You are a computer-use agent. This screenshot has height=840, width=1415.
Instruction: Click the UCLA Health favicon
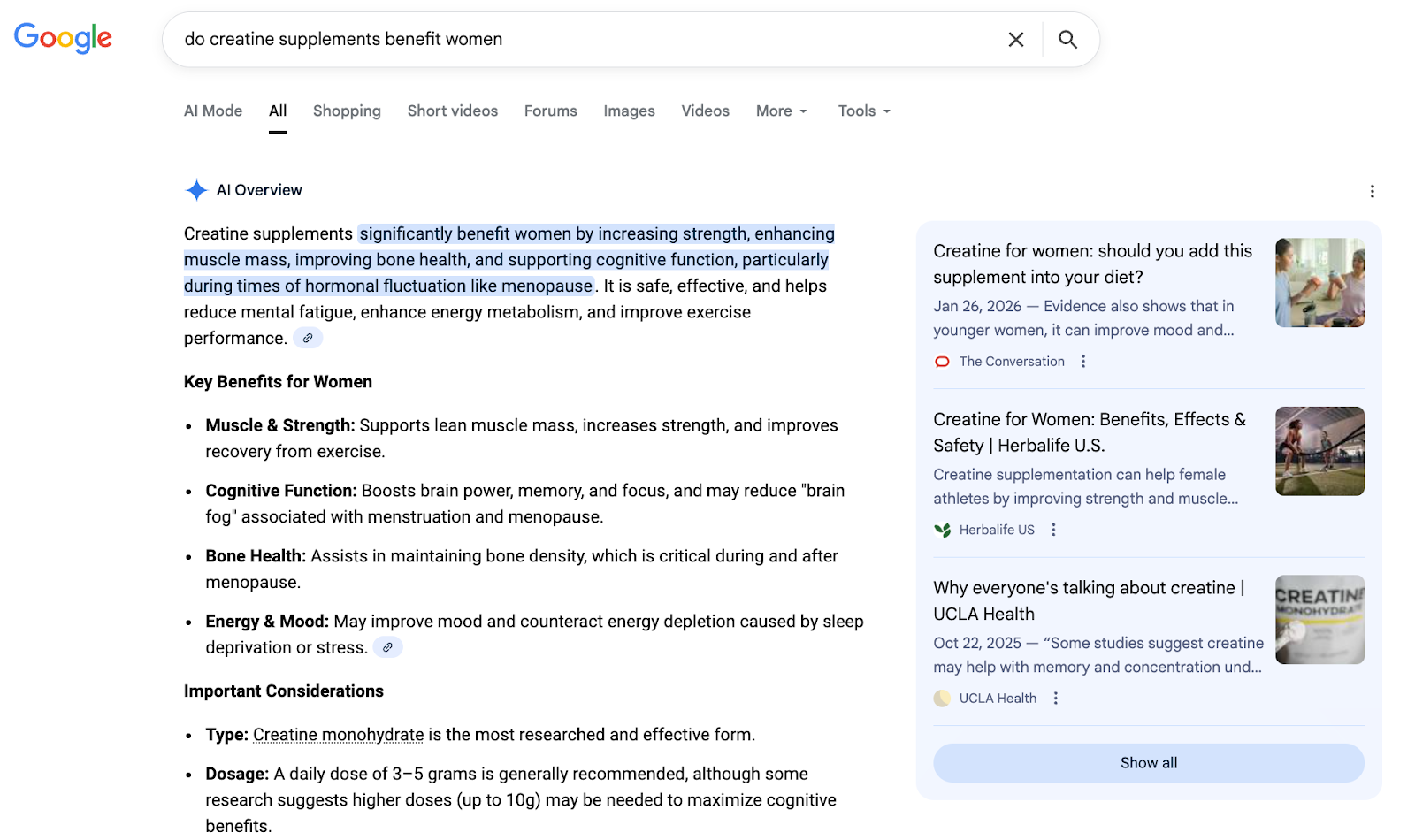pos(941,698)
